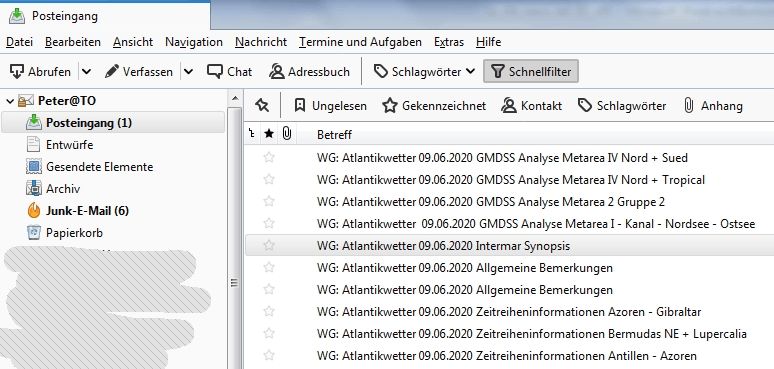The image size is (774, 369).
Task: Click the thread column header icon
Action: [x=252, y=134]
